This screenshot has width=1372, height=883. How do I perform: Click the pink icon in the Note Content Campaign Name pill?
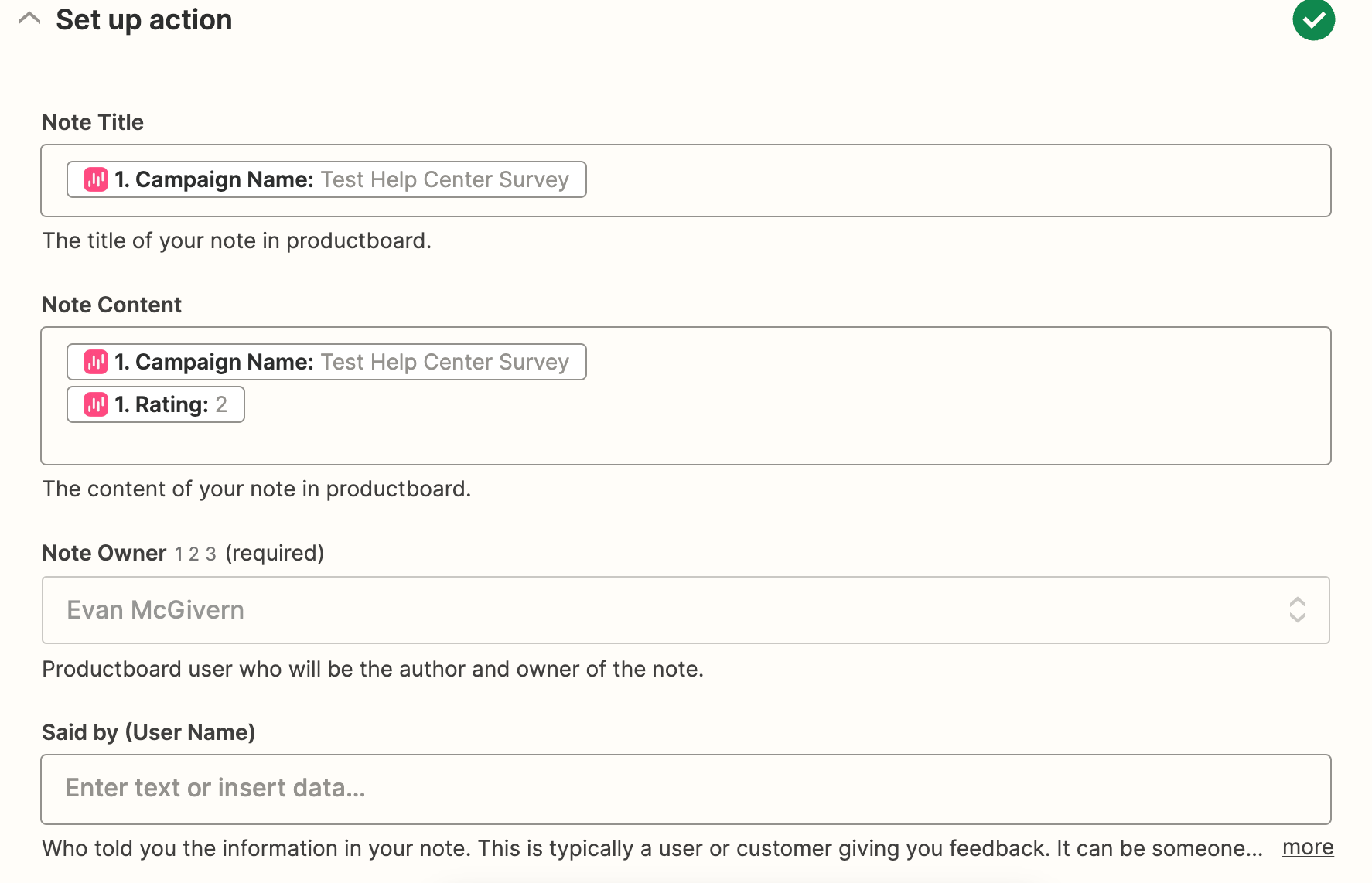pyautogui.click(x=96, y=362)
